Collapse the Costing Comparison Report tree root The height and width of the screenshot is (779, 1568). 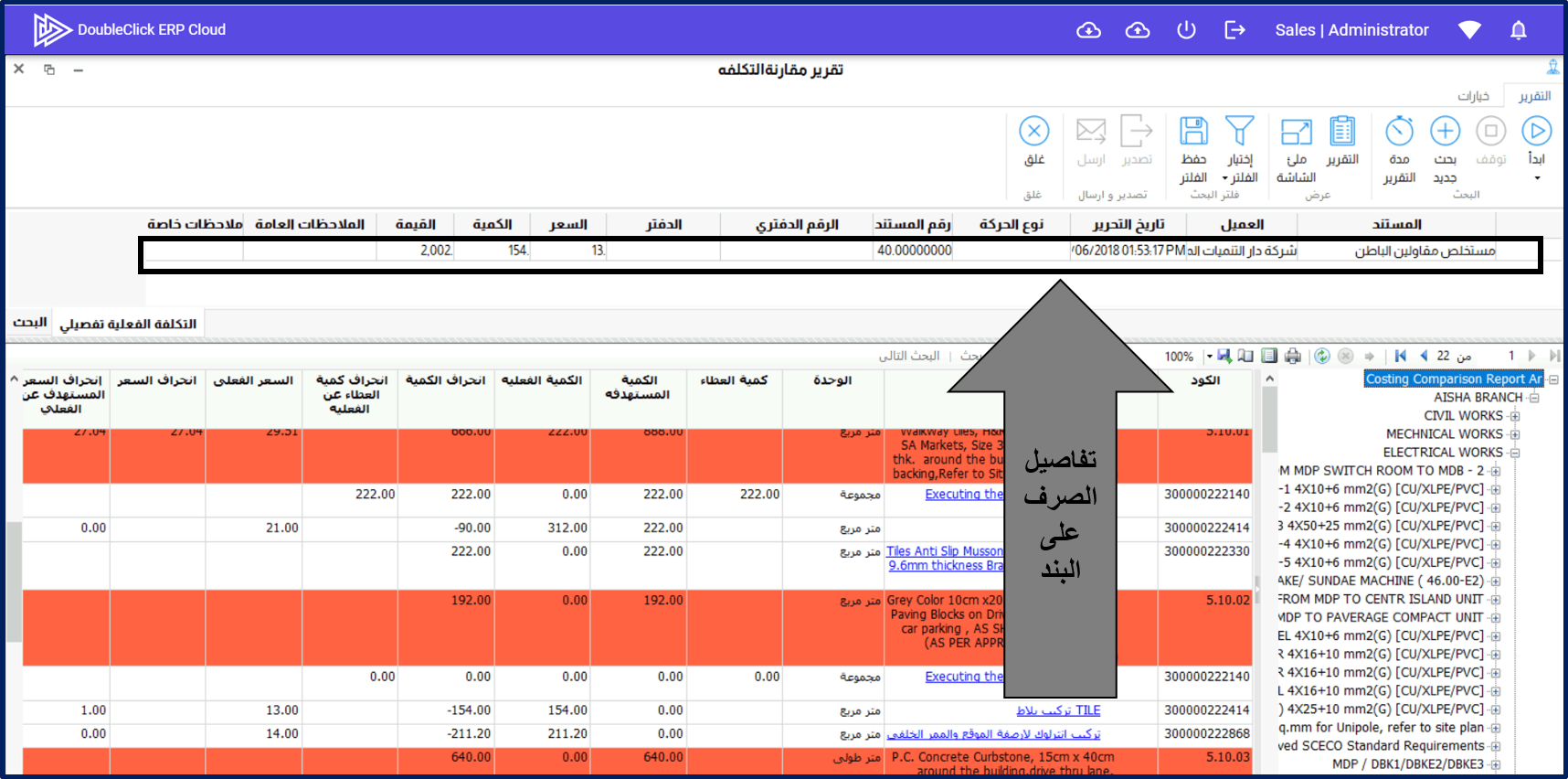point(1553,379)
